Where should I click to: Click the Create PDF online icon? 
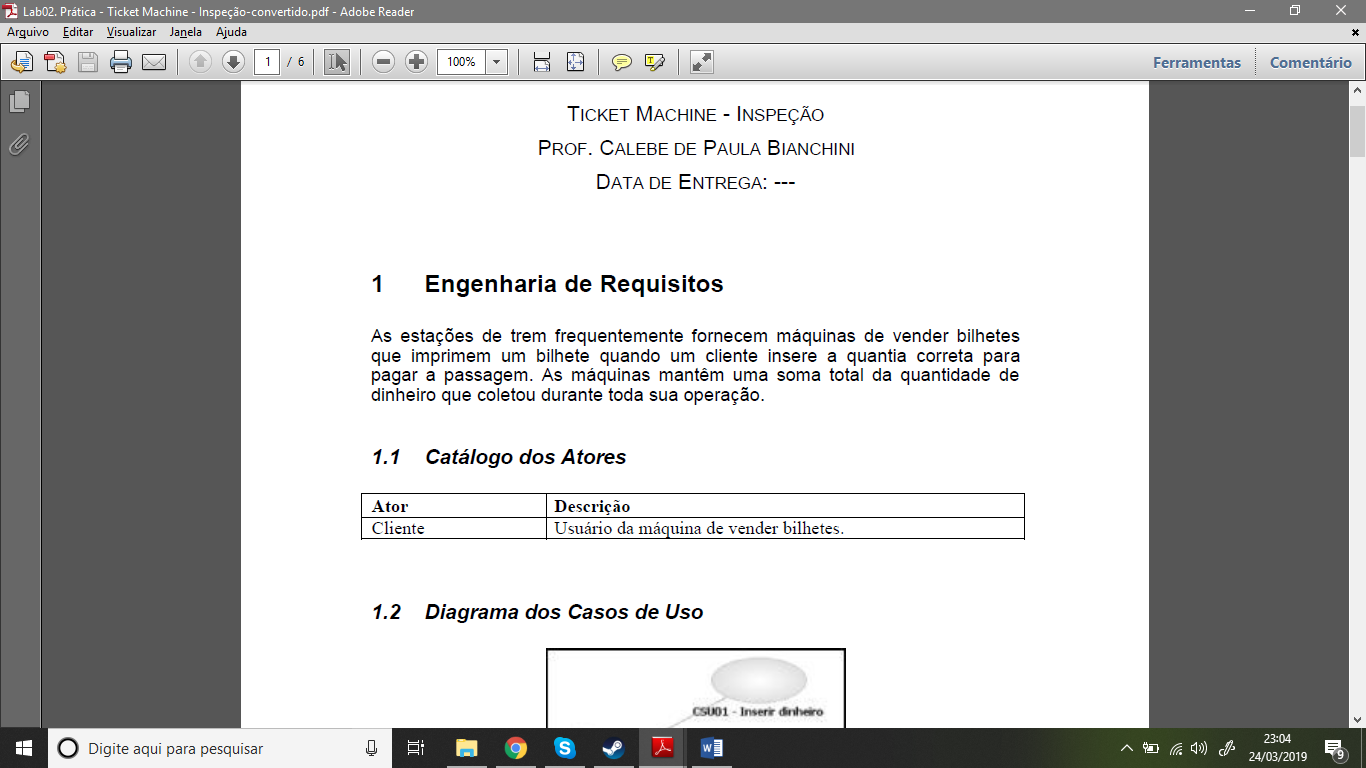click(x=54, y=62)
